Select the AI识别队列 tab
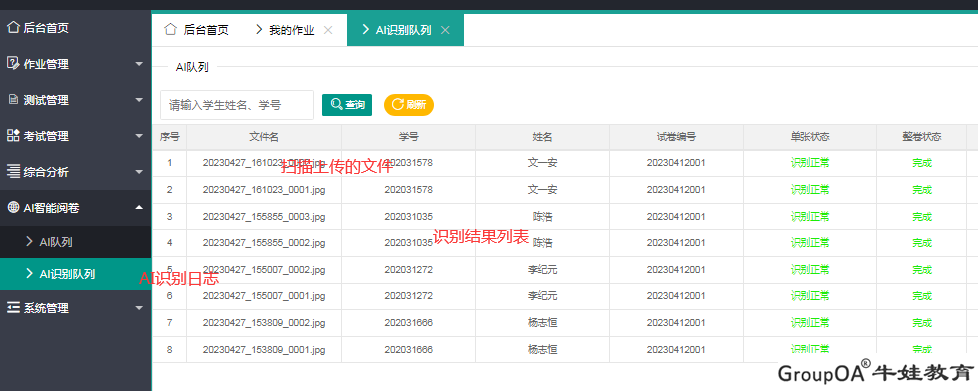Viewport: 978px width, 391px height. point(405,30)
